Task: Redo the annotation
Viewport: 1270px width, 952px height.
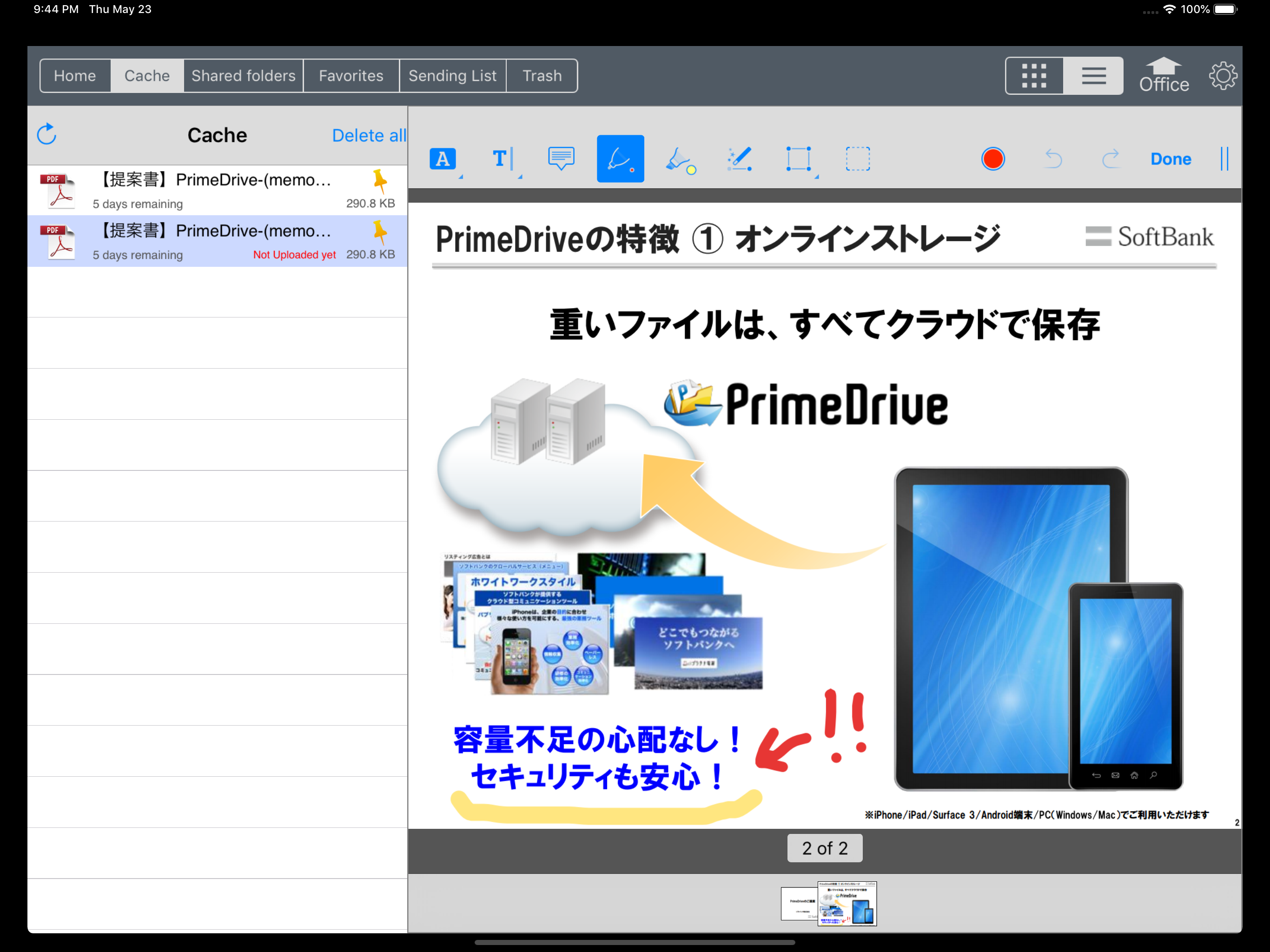Action: coord(1111,159)
